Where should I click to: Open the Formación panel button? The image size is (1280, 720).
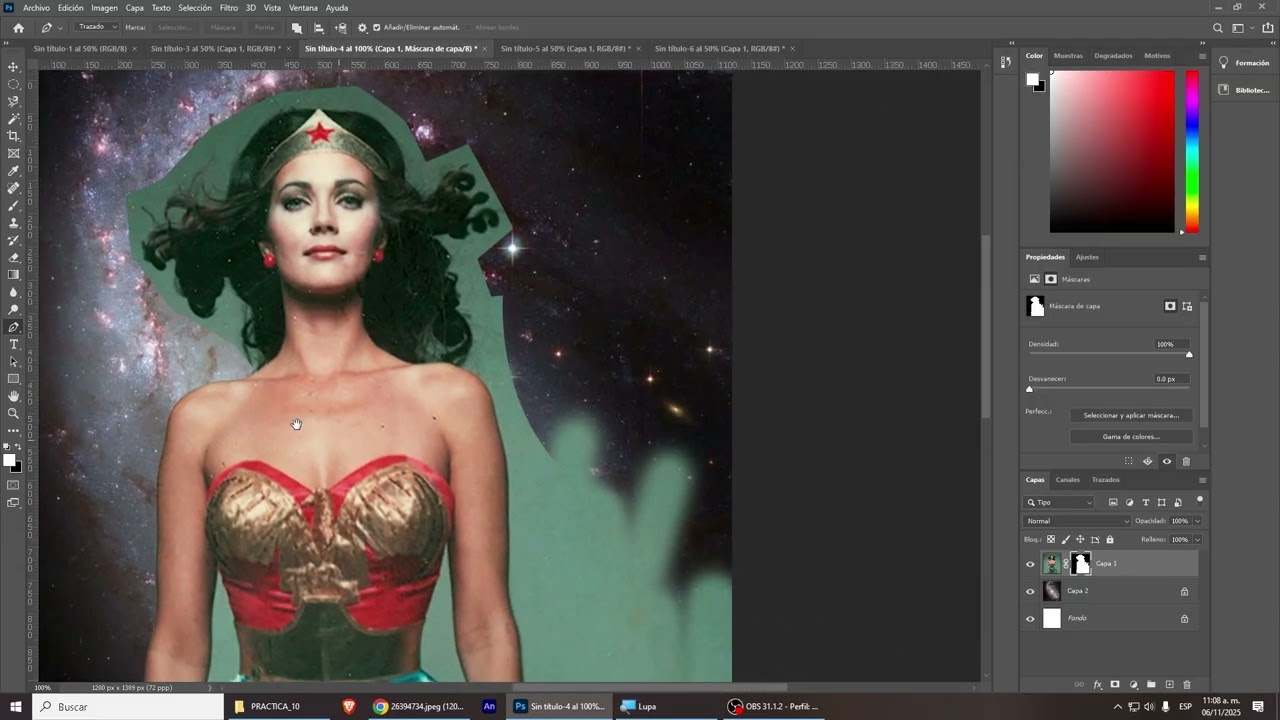pyautogui.click(x=1244, y=63)
